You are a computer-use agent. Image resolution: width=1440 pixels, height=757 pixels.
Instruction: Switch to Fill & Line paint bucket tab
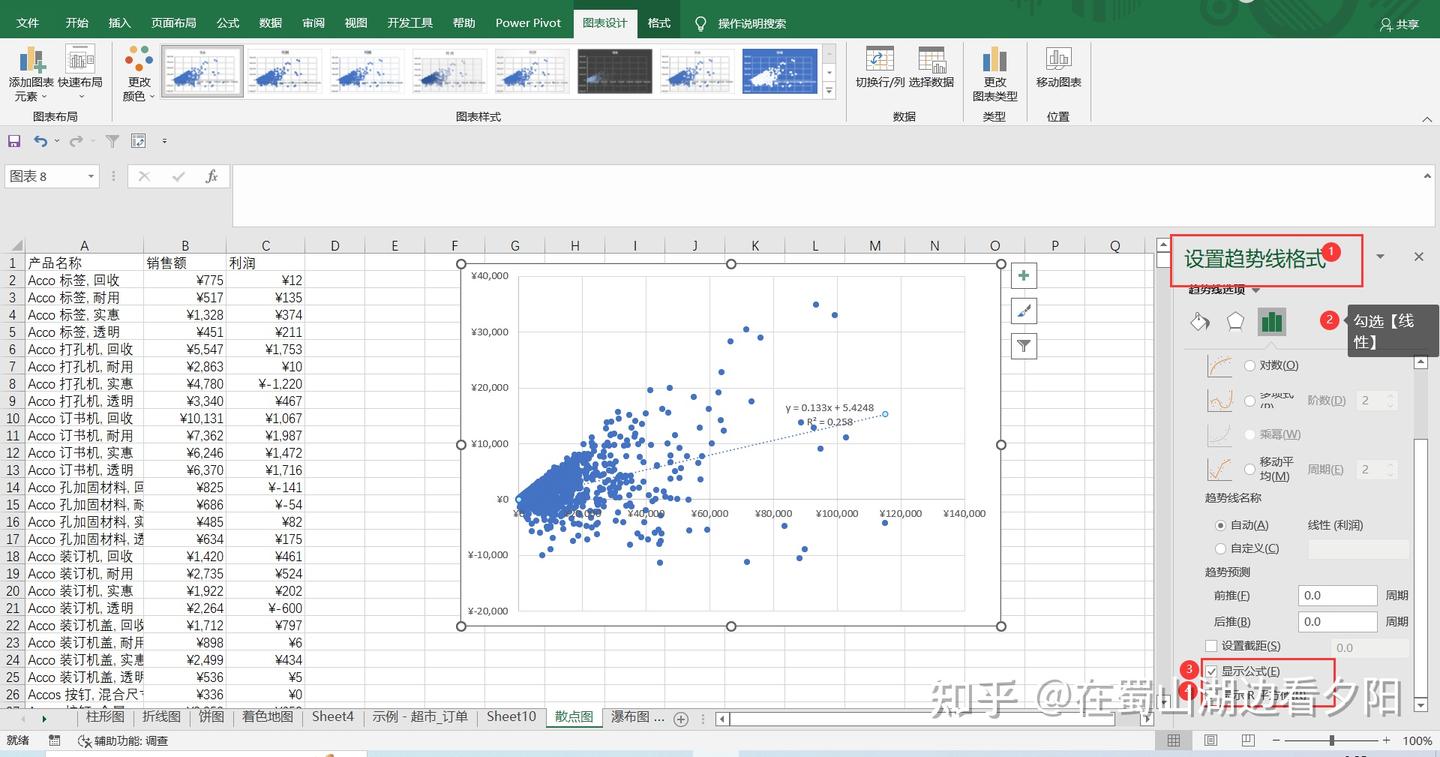tap(1200, 321)
